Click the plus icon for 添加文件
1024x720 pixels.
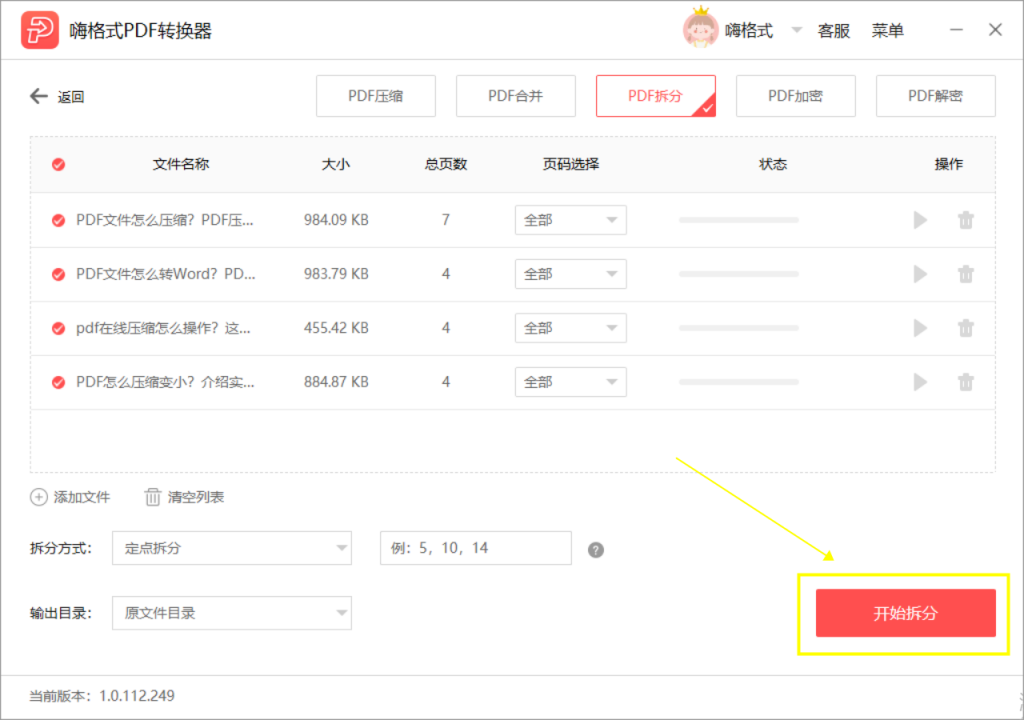39,497
